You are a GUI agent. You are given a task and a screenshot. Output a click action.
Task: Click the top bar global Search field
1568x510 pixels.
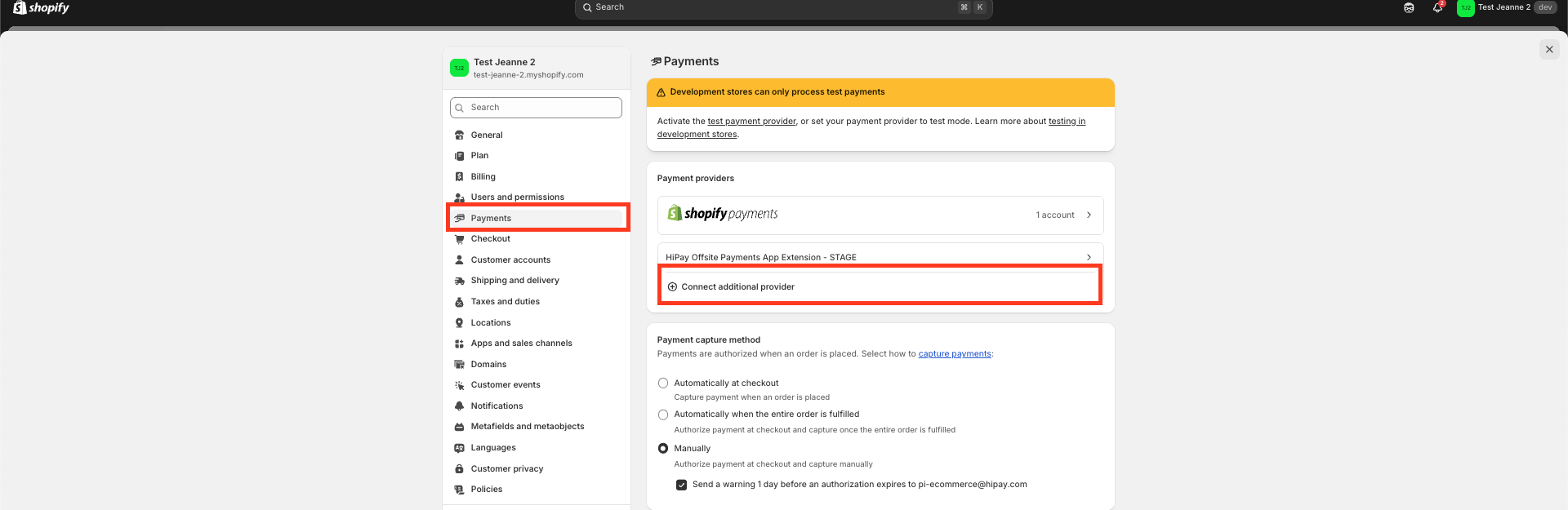[x=783, y=7]
